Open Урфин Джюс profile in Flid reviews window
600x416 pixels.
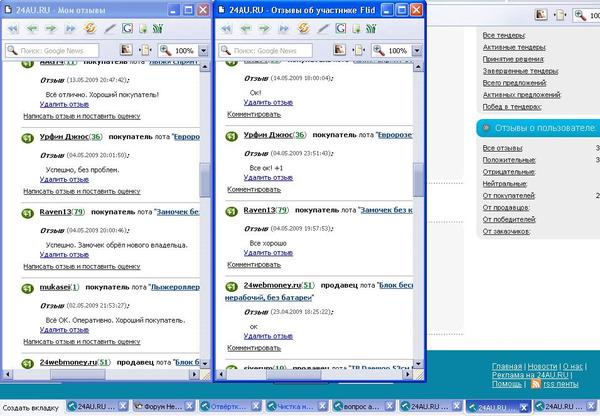click(268, 135)
